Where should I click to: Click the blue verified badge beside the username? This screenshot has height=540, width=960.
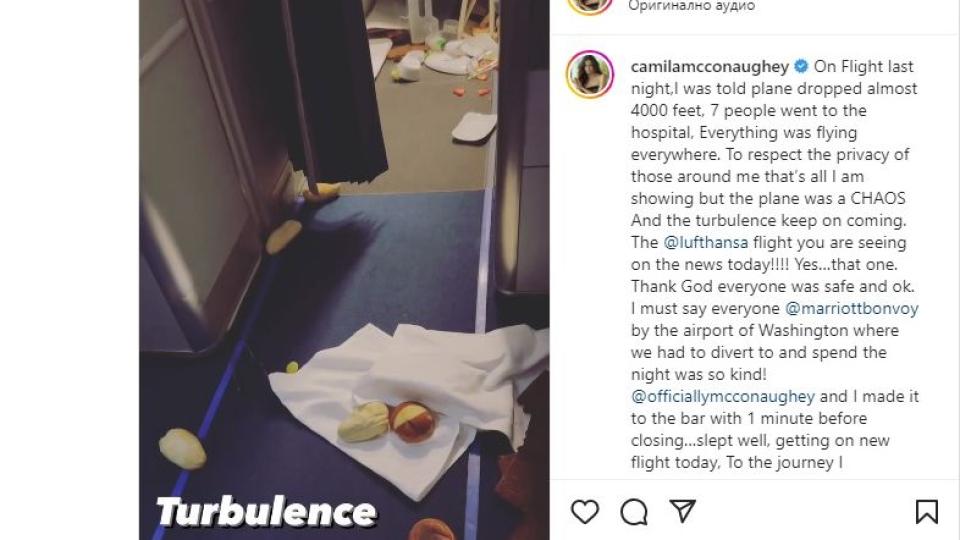(801, 66)
